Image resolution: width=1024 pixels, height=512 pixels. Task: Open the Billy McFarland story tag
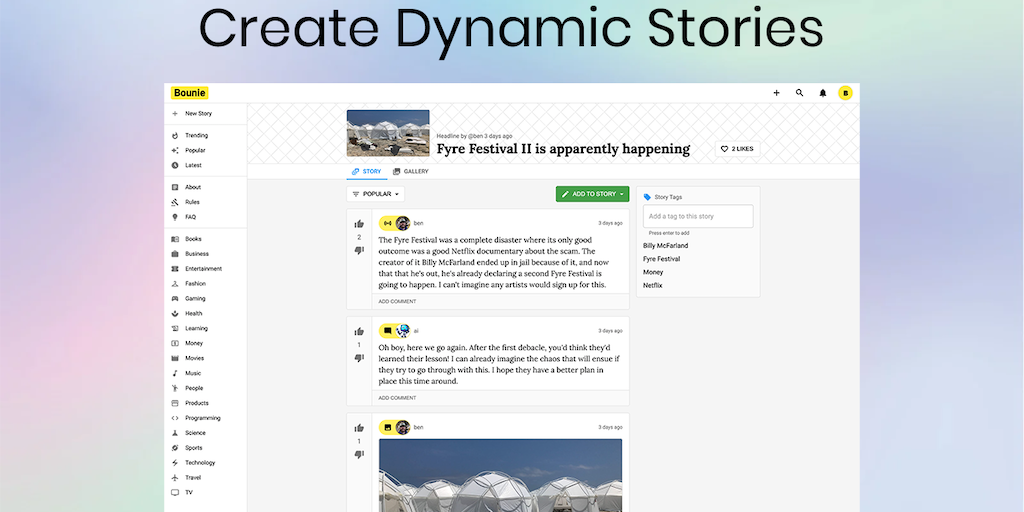665,246
